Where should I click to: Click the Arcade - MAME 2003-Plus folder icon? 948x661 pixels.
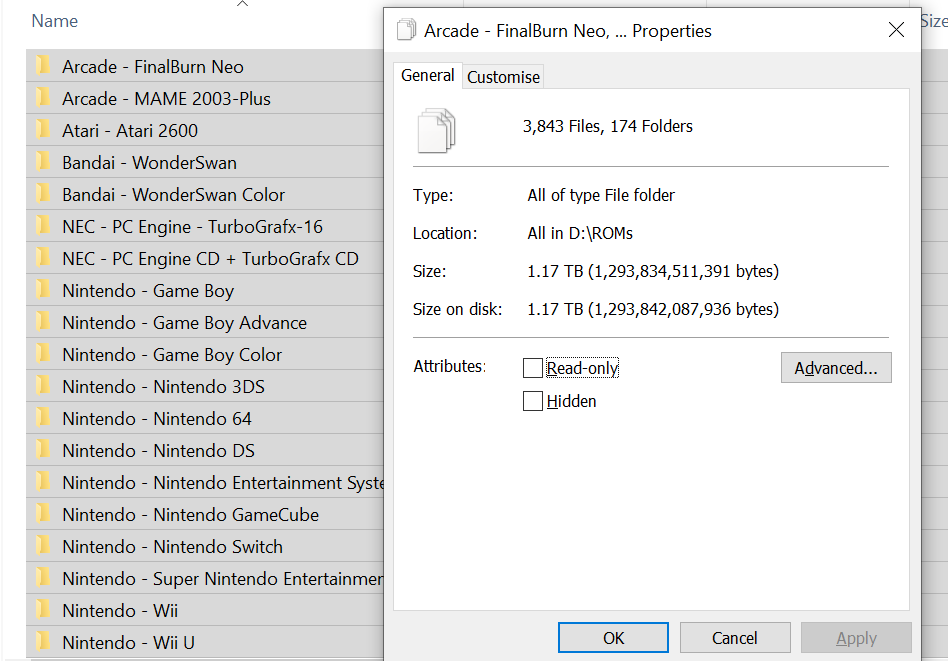click(x=43, y=97)
